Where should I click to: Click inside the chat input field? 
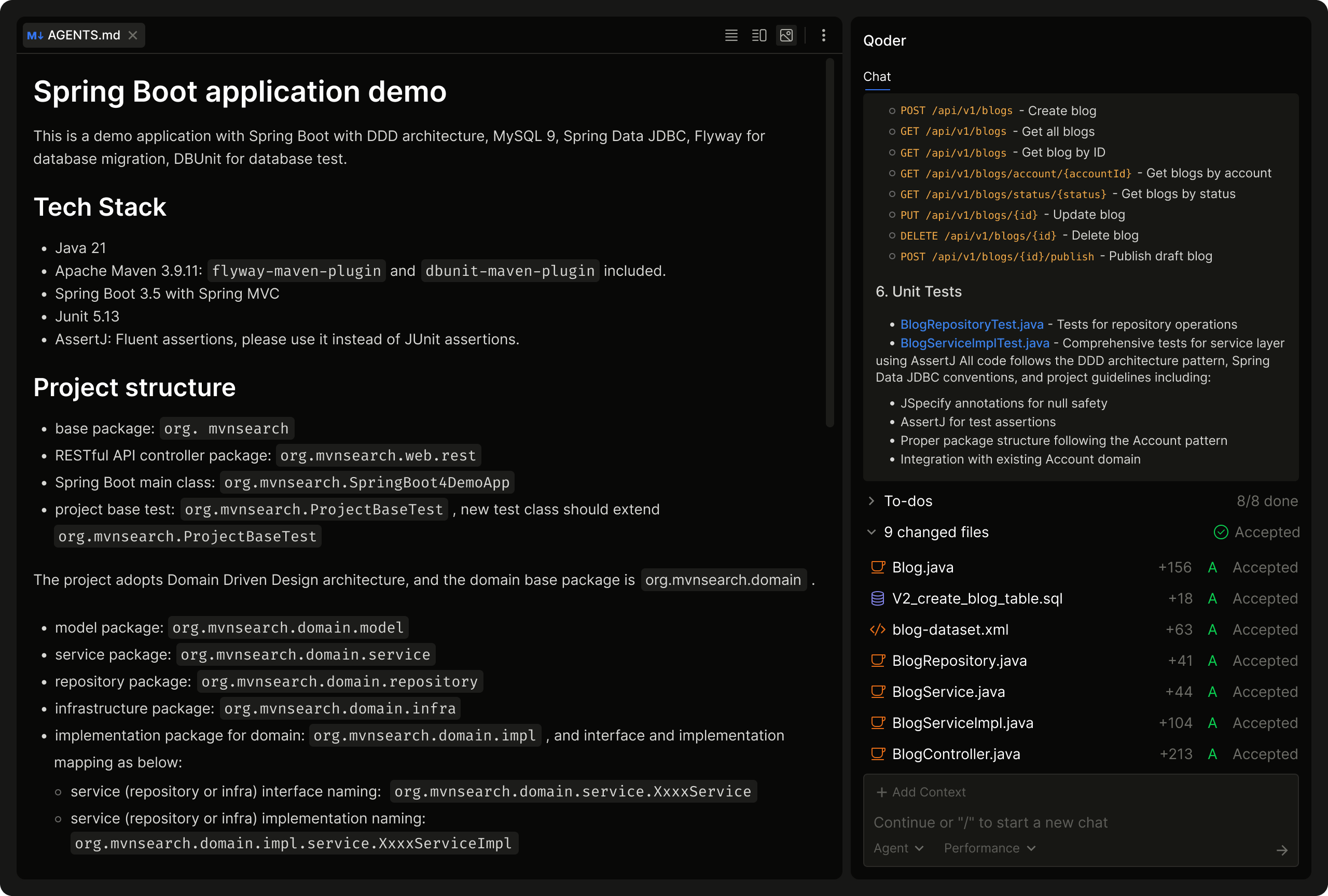click(x=1029, y=822)
